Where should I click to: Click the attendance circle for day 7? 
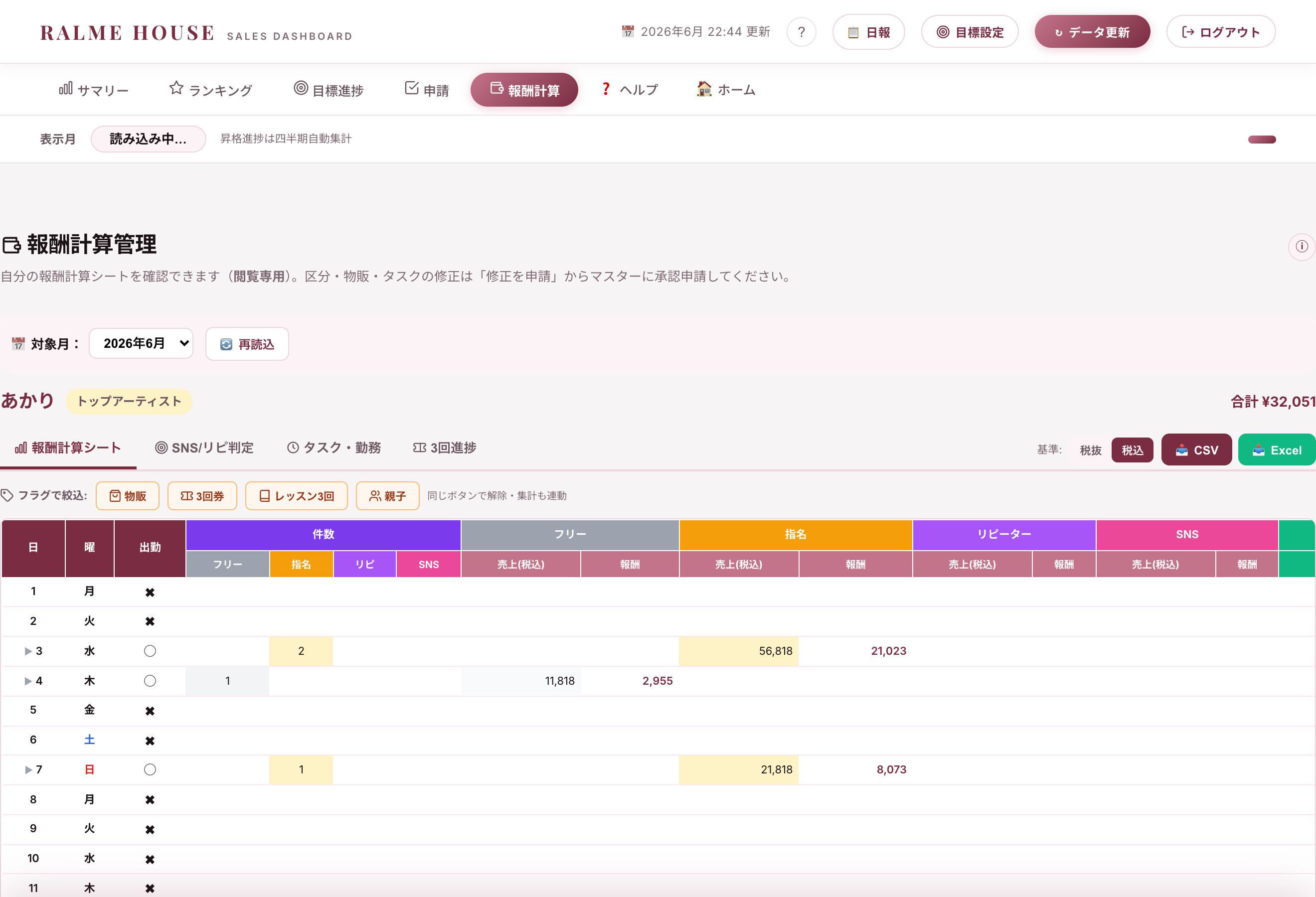[150, 769]
